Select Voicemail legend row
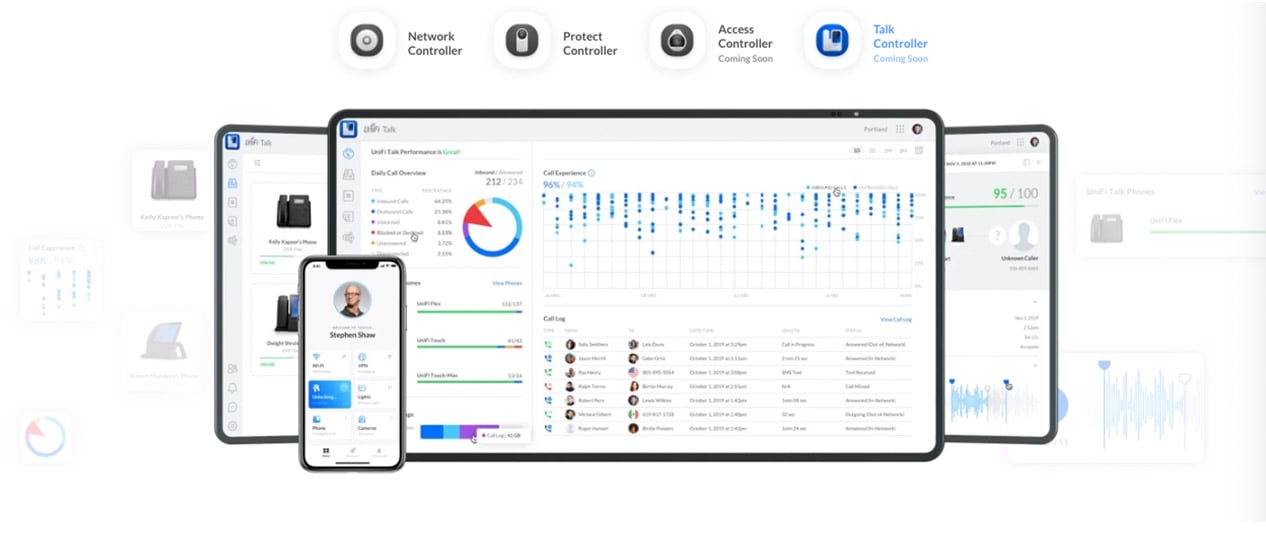This screenshot has width=1266, height=537. [411, 222]
